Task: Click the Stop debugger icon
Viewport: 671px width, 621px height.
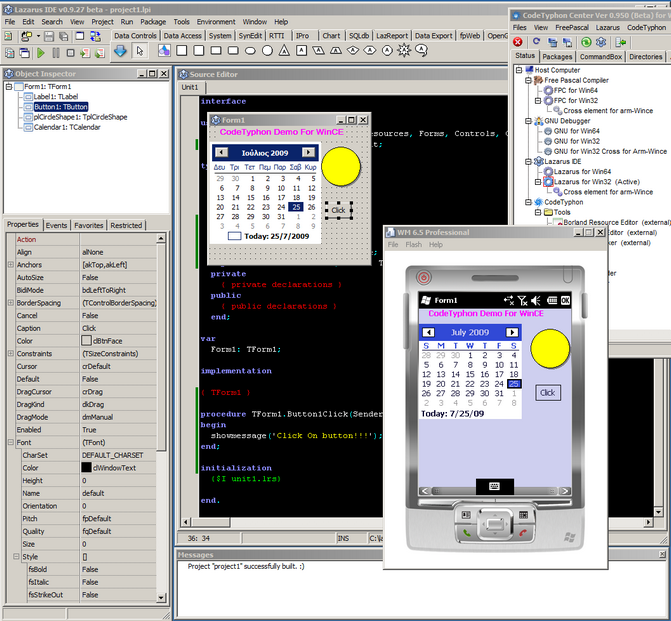Action: click(x=71, y=53)
